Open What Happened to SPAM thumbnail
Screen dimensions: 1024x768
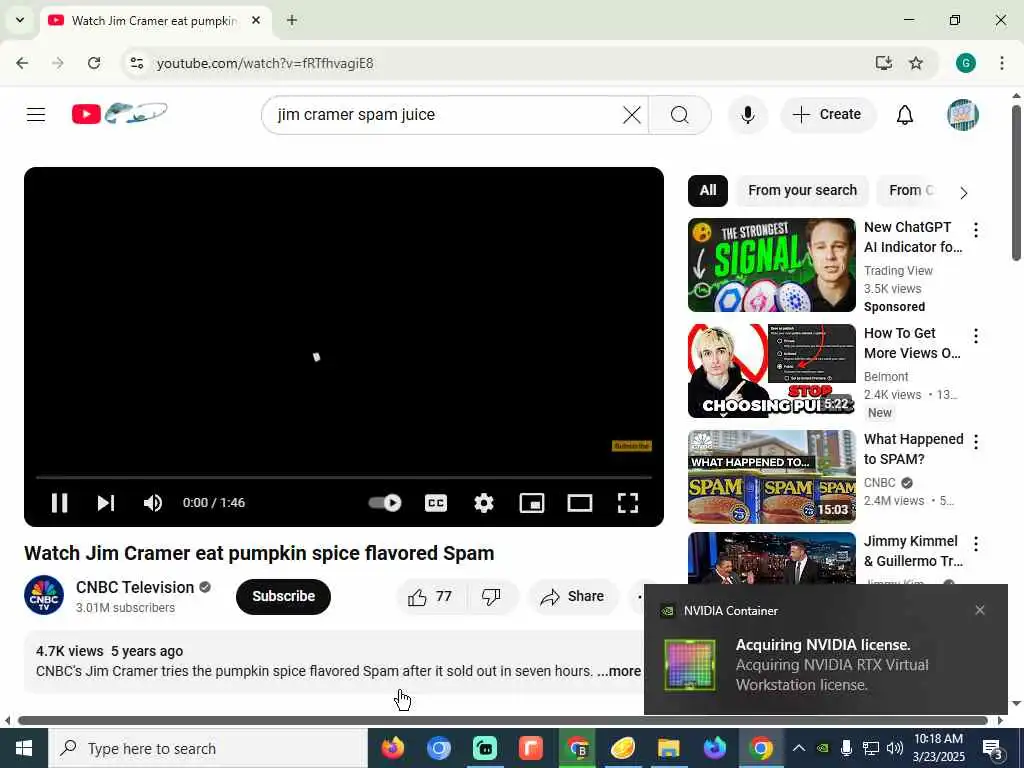pos(771,477)
